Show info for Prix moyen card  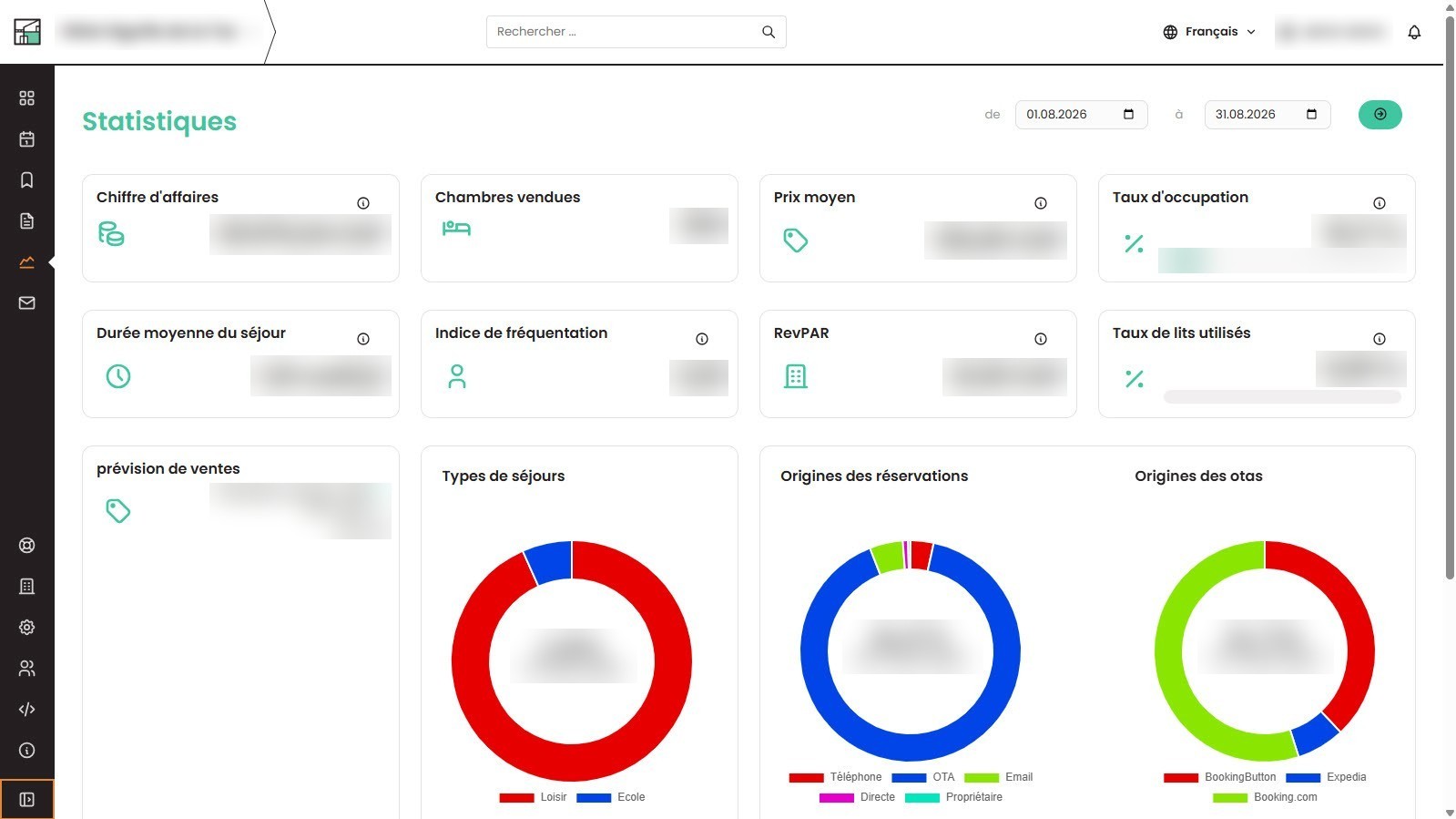coord(1041,203)
